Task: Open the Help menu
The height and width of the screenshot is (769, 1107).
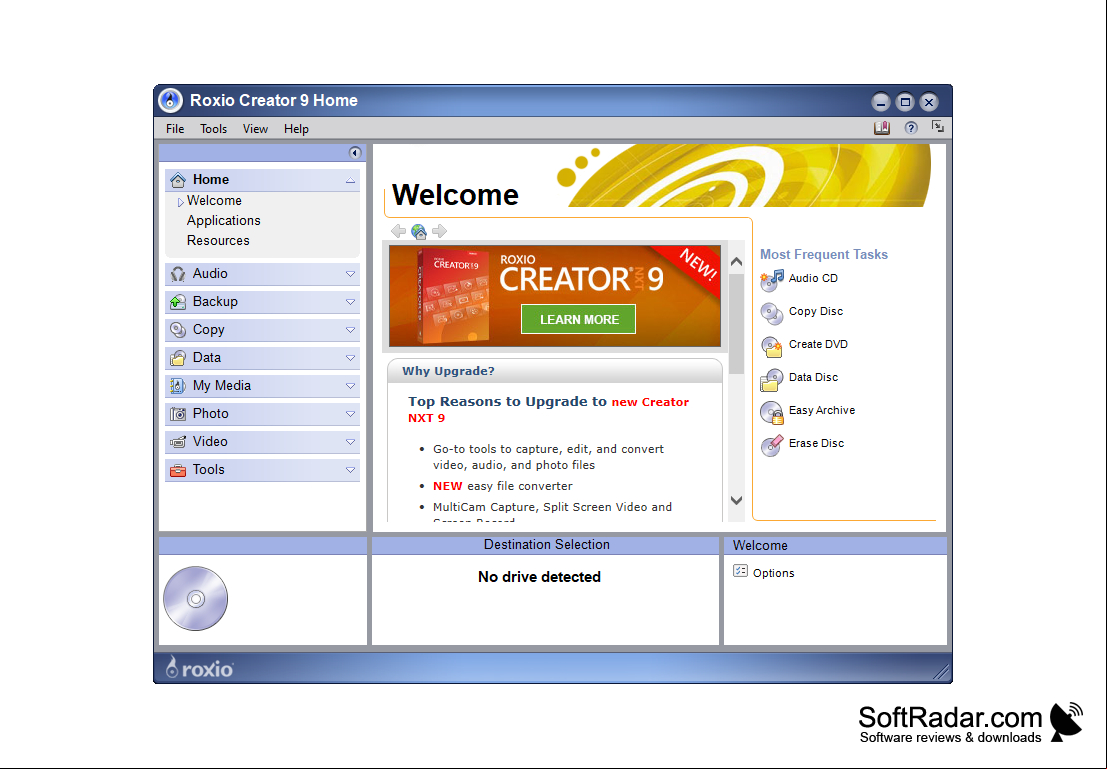Action: click(x=297, y=129)
